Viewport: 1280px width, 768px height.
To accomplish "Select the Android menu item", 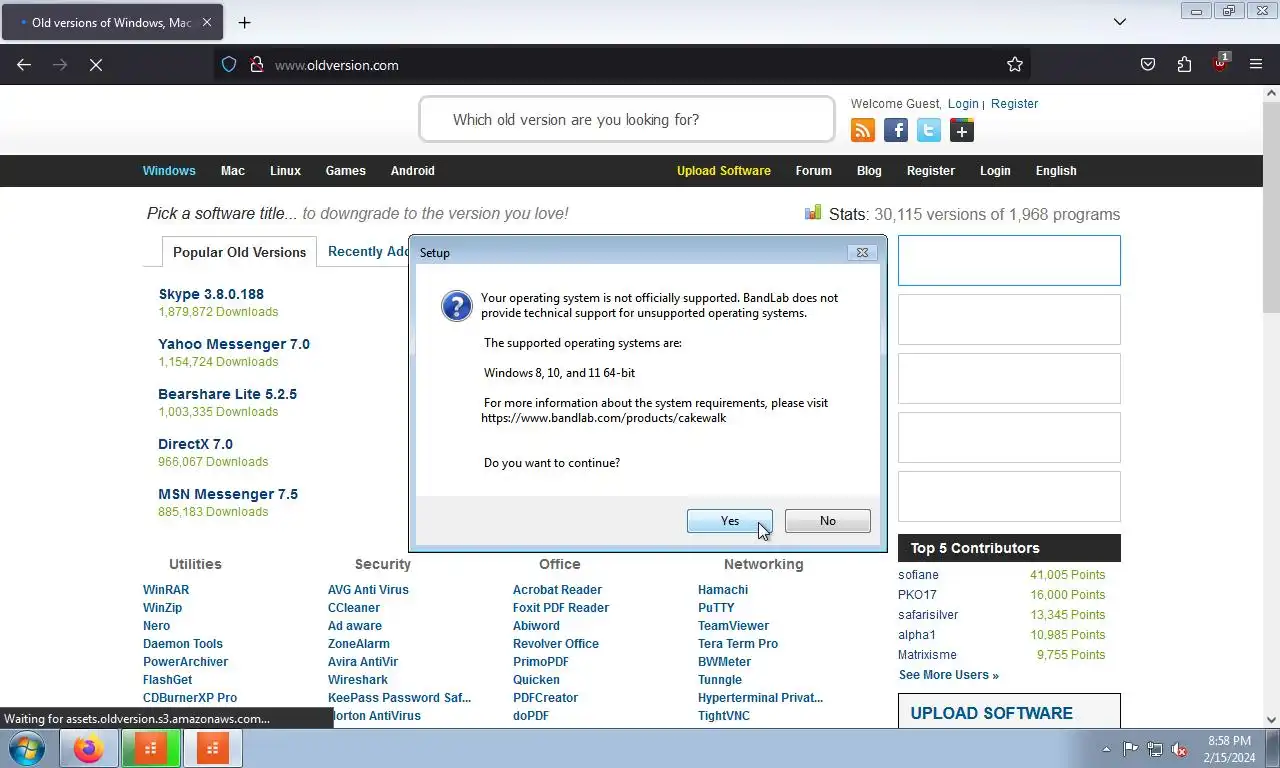I will pos(413,171).
